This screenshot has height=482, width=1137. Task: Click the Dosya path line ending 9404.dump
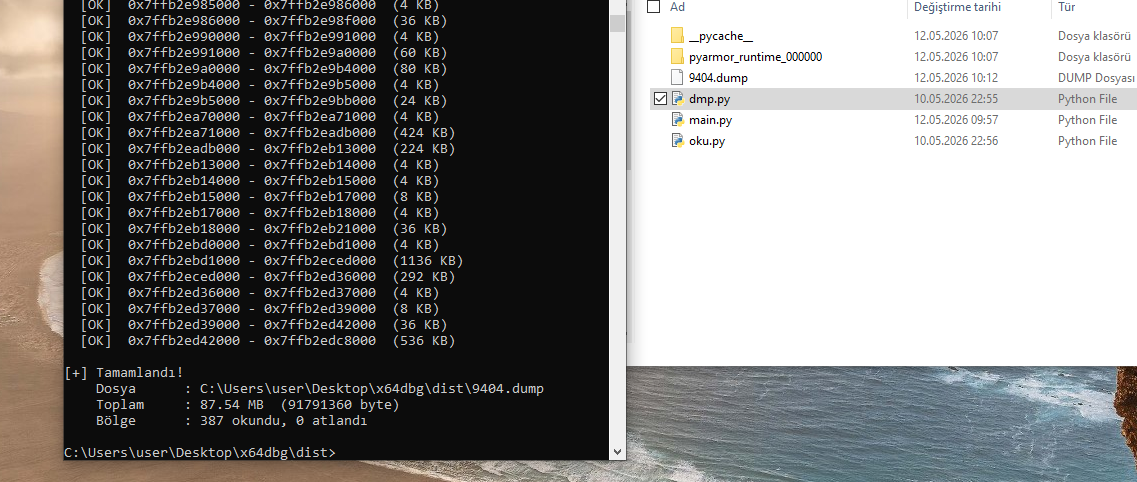[x=320, y=388]
